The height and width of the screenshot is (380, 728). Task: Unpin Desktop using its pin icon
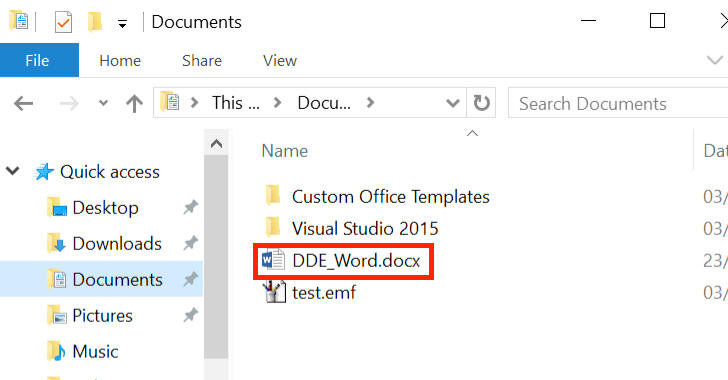coord(190,207)
